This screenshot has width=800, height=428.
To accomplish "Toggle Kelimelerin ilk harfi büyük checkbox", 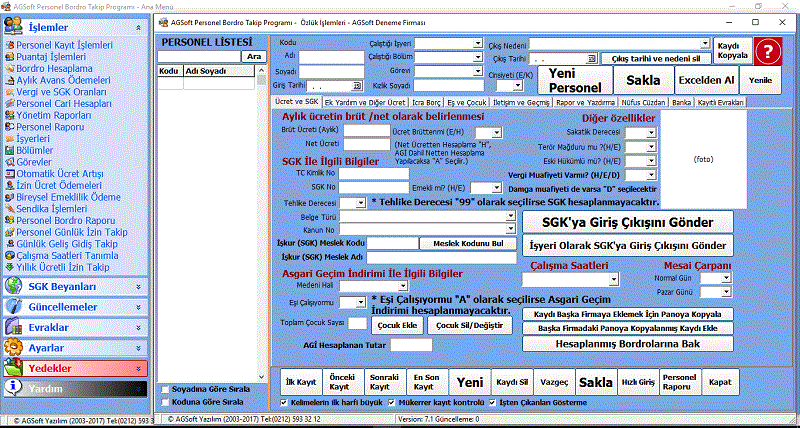I will [282, 404].
